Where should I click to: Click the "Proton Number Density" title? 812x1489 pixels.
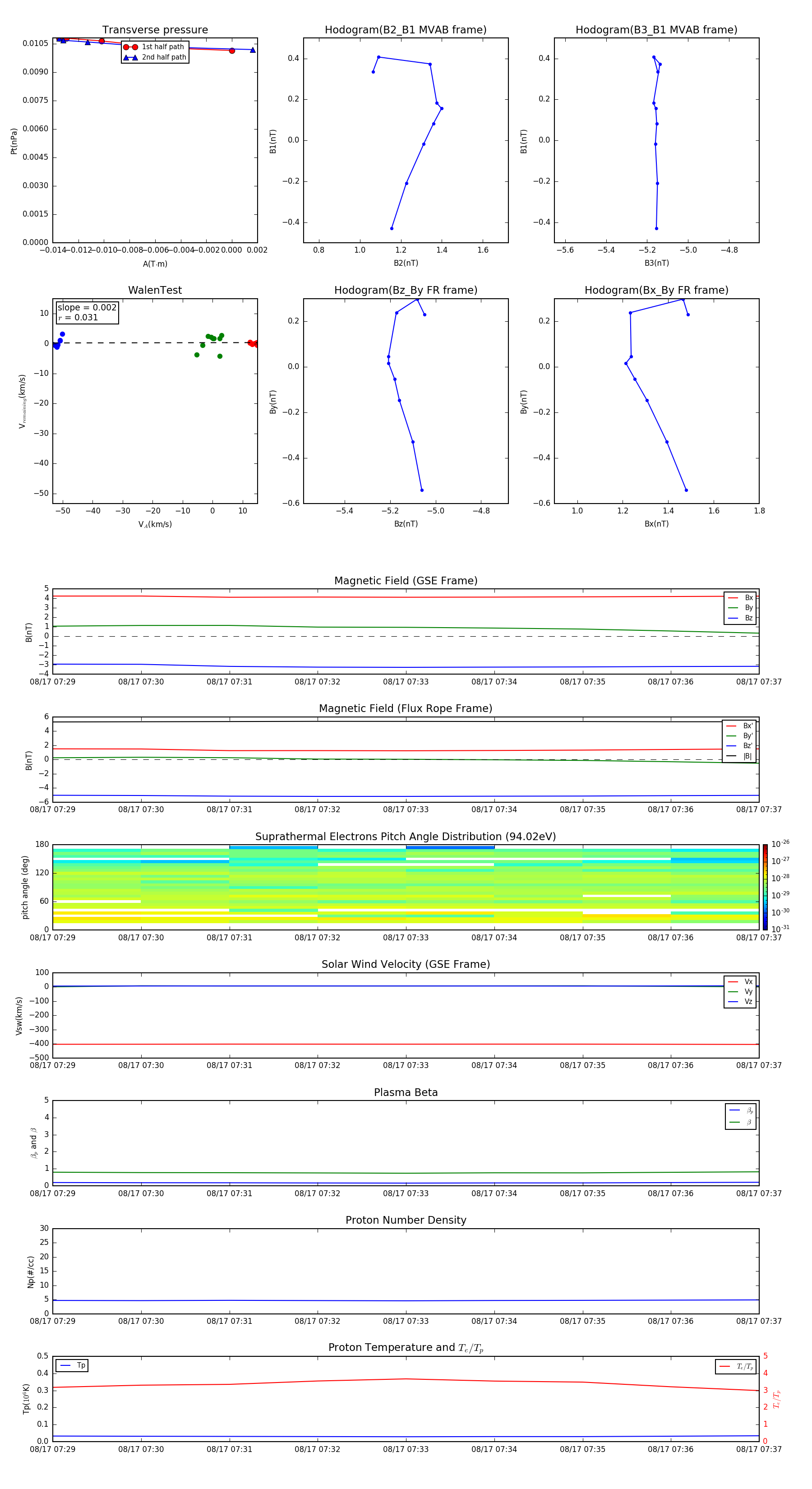pos(406,1220)
